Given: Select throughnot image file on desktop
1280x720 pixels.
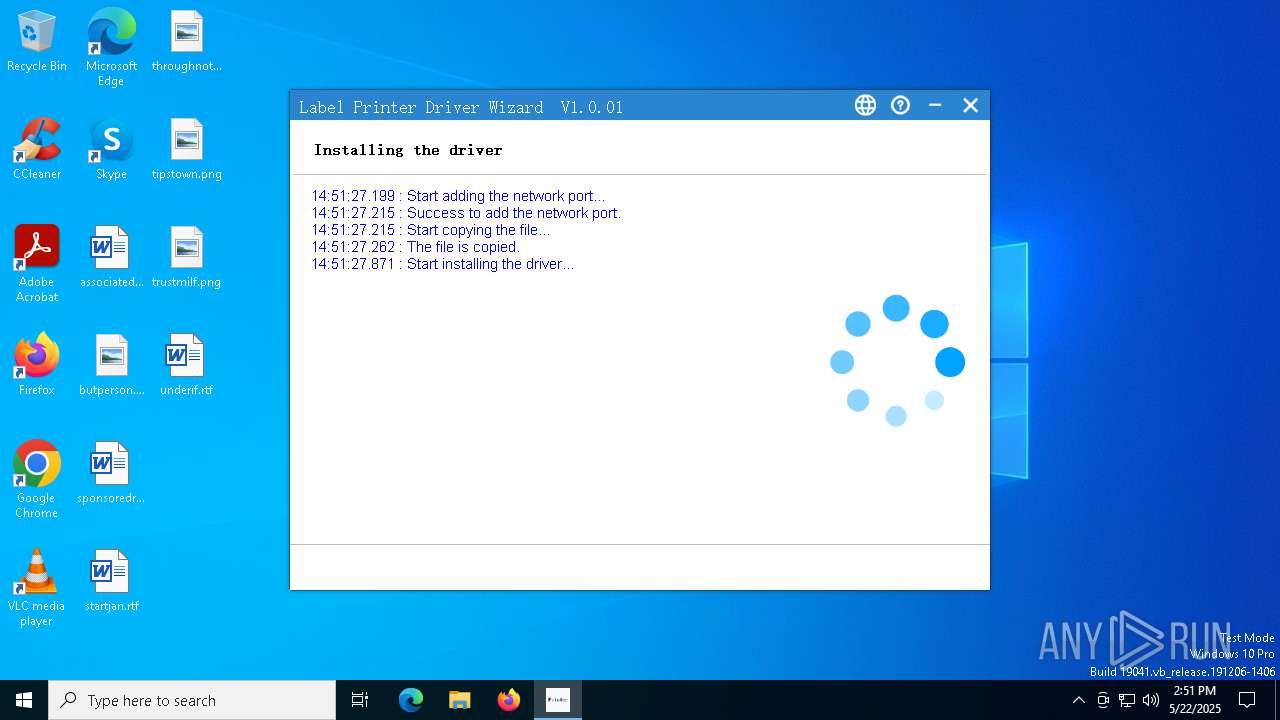Looking at the screenshot, I should [187, 42].
